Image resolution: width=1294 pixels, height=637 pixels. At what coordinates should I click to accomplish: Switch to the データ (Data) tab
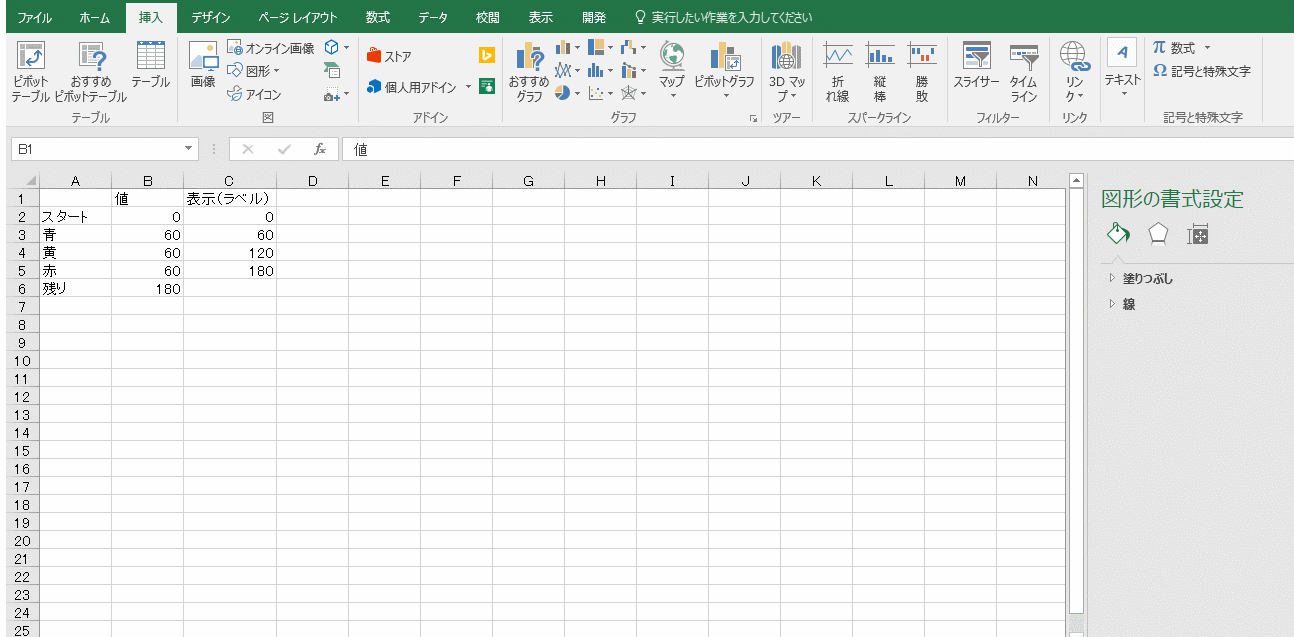click(433, 18)
